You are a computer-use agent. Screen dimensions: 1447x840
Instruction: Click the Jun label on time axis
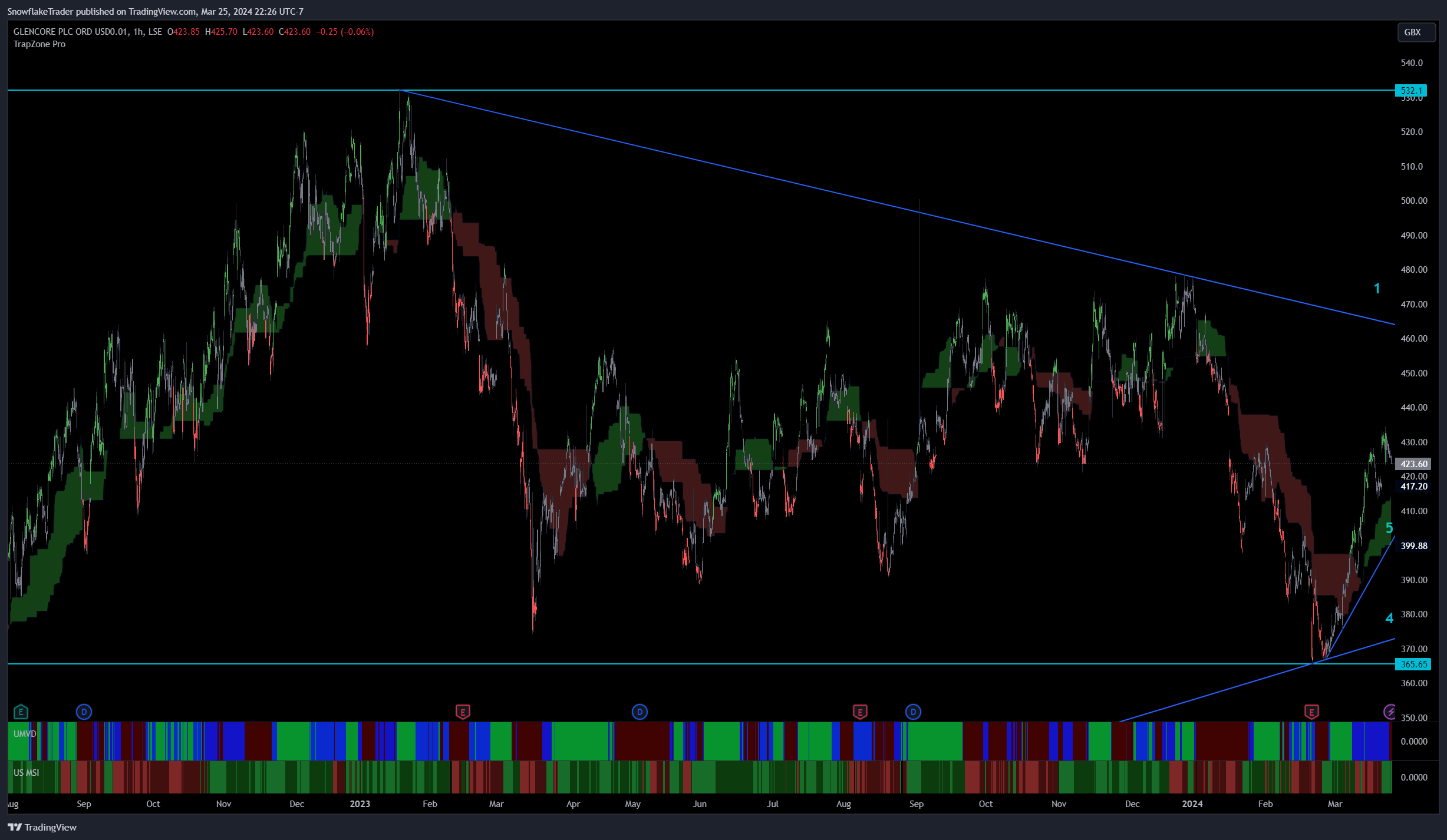[x=700, y=803]
